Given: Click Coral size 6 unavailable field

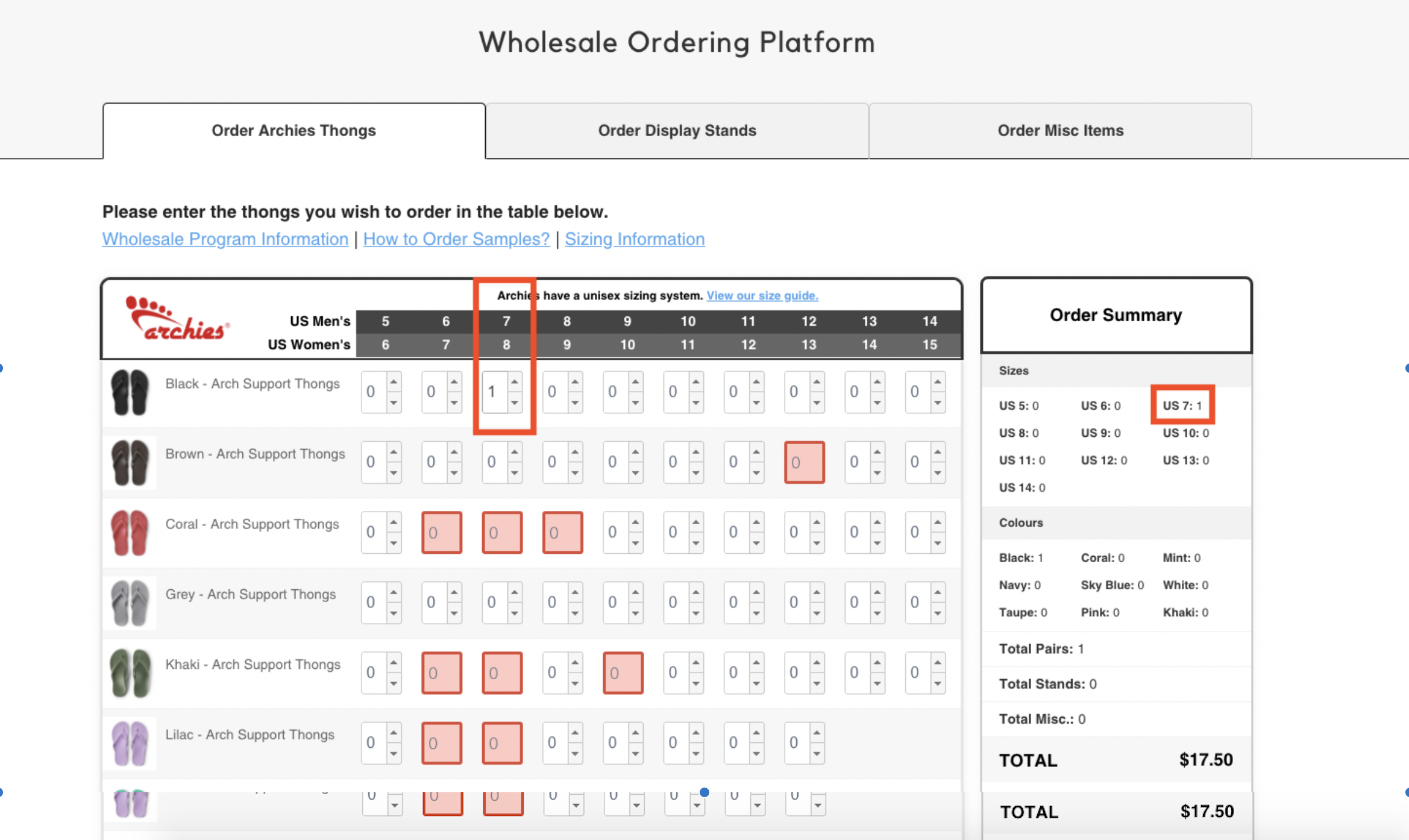Looking at the screenshot, I should pyautogui.click(x=442, y=532).
